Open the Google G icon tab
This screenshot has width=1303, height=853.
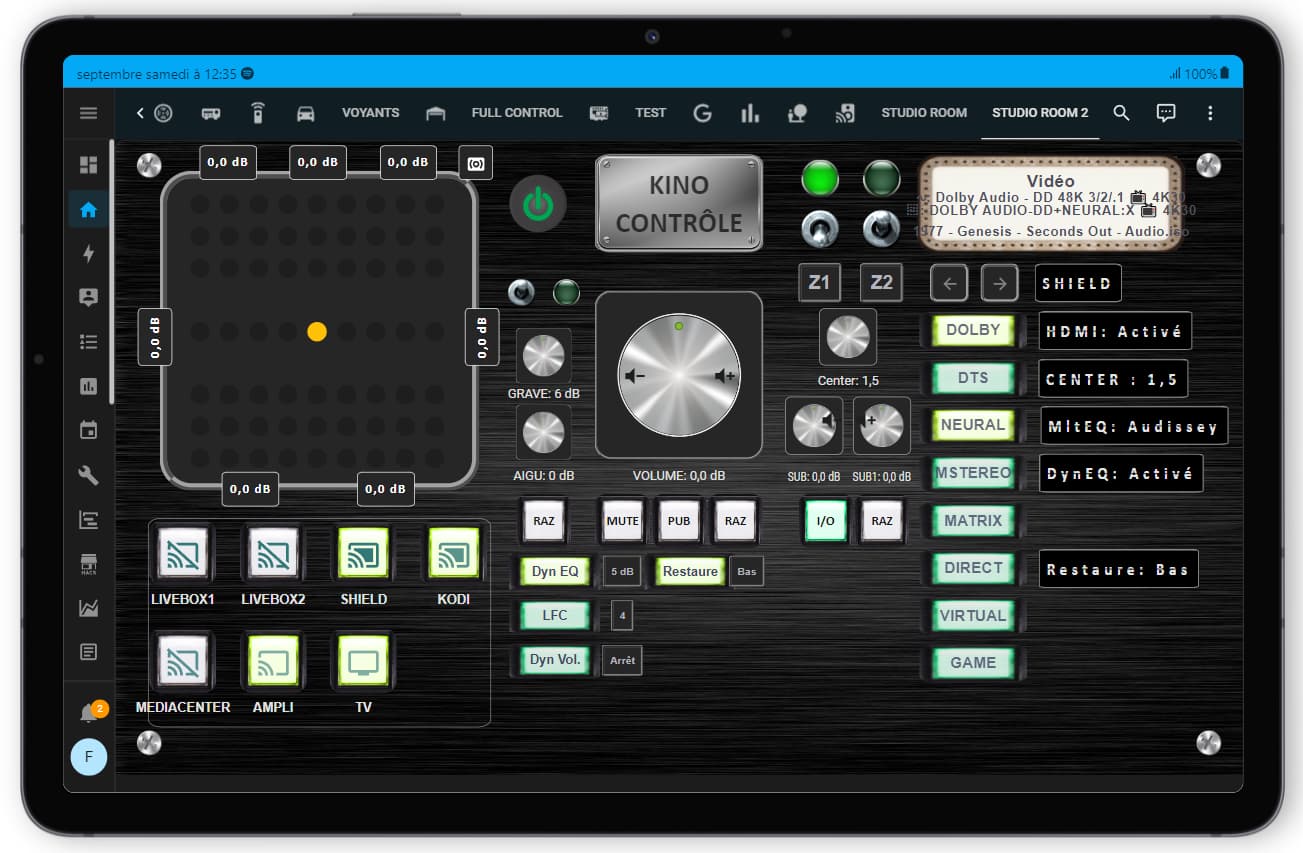click(703, 113)
